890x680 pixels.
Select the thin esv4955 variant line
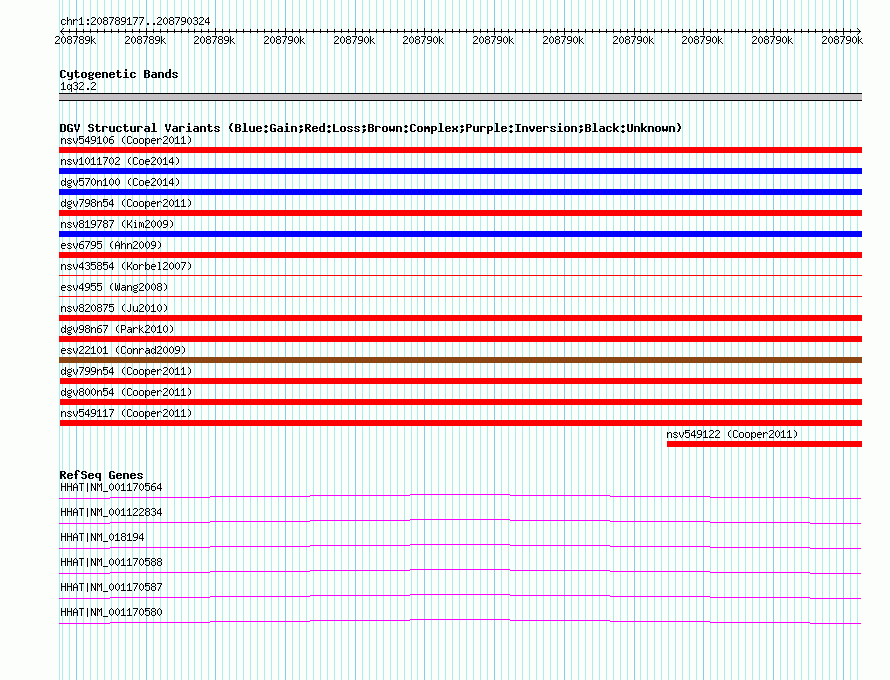tap(460, 296)
